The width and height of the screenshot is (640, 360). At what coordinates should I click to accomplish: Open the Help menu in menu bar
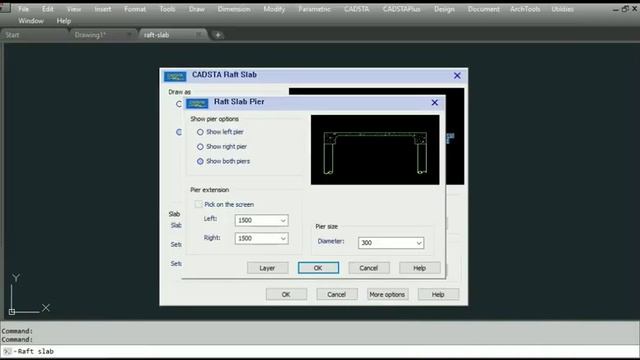[x=64, y=21]
